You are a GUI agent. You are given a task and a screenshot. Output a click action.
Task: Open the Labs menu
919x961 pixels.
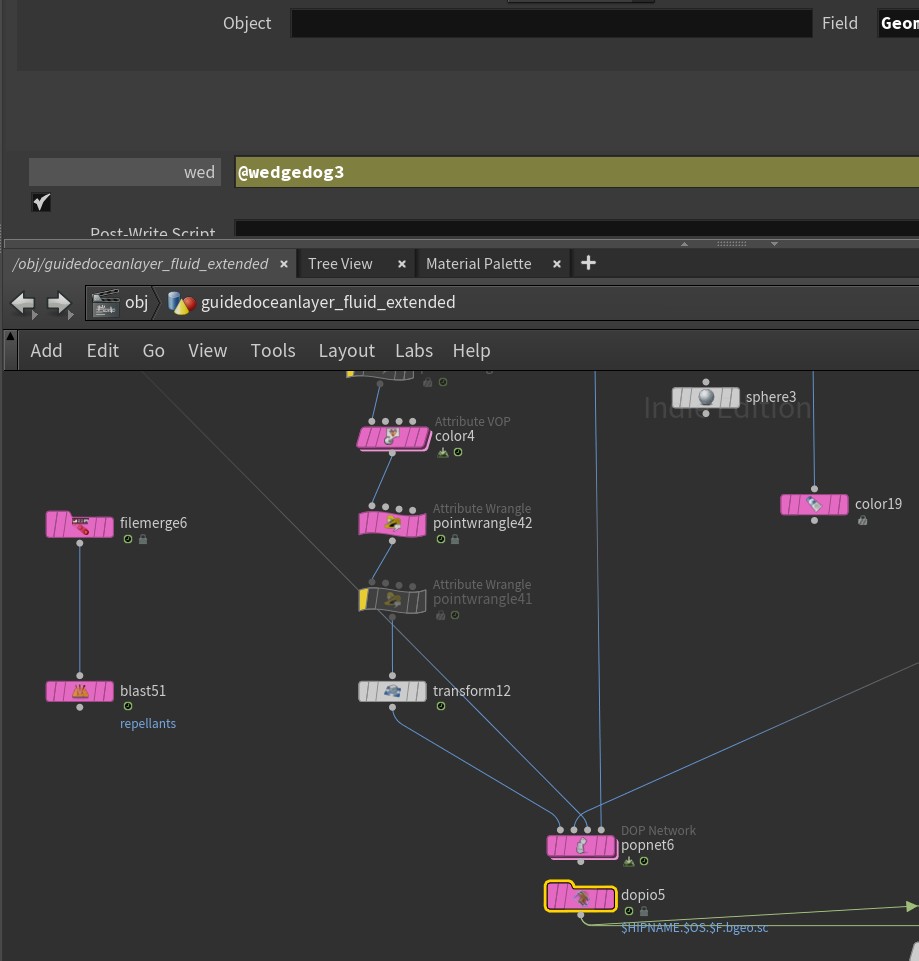coord(414,351)
